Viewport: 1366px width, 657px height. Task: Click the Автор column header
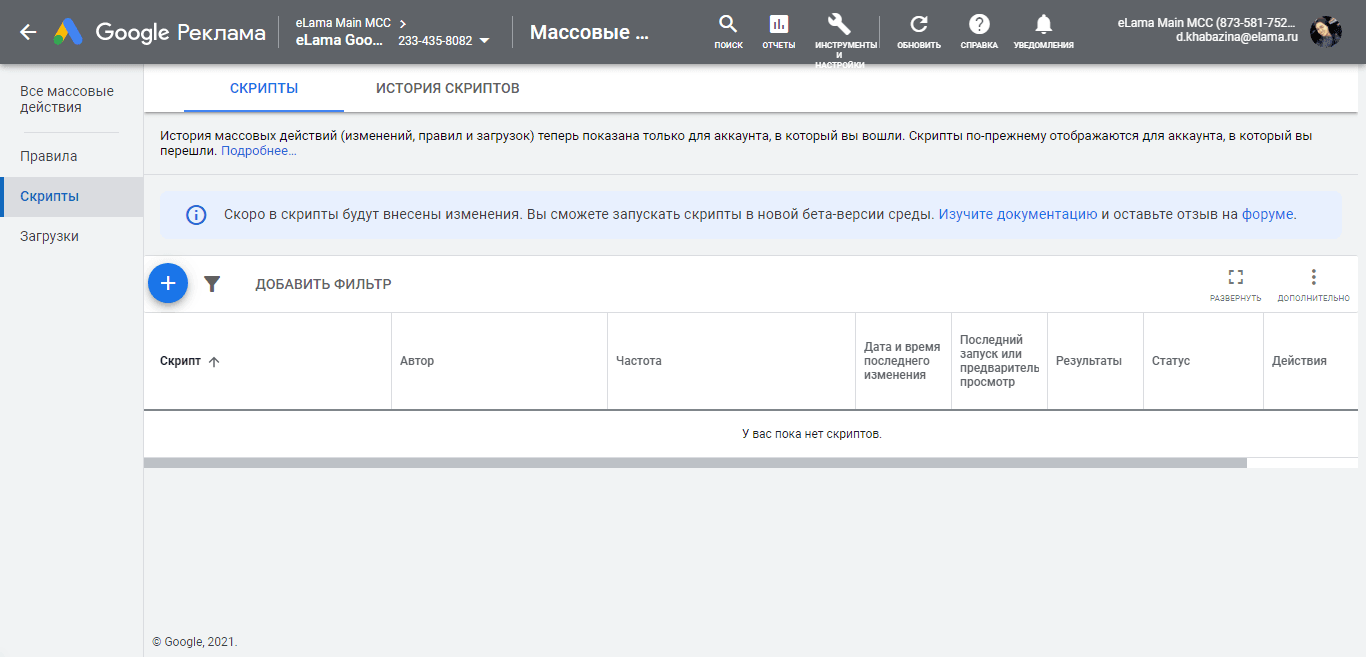tap(417, 361)
